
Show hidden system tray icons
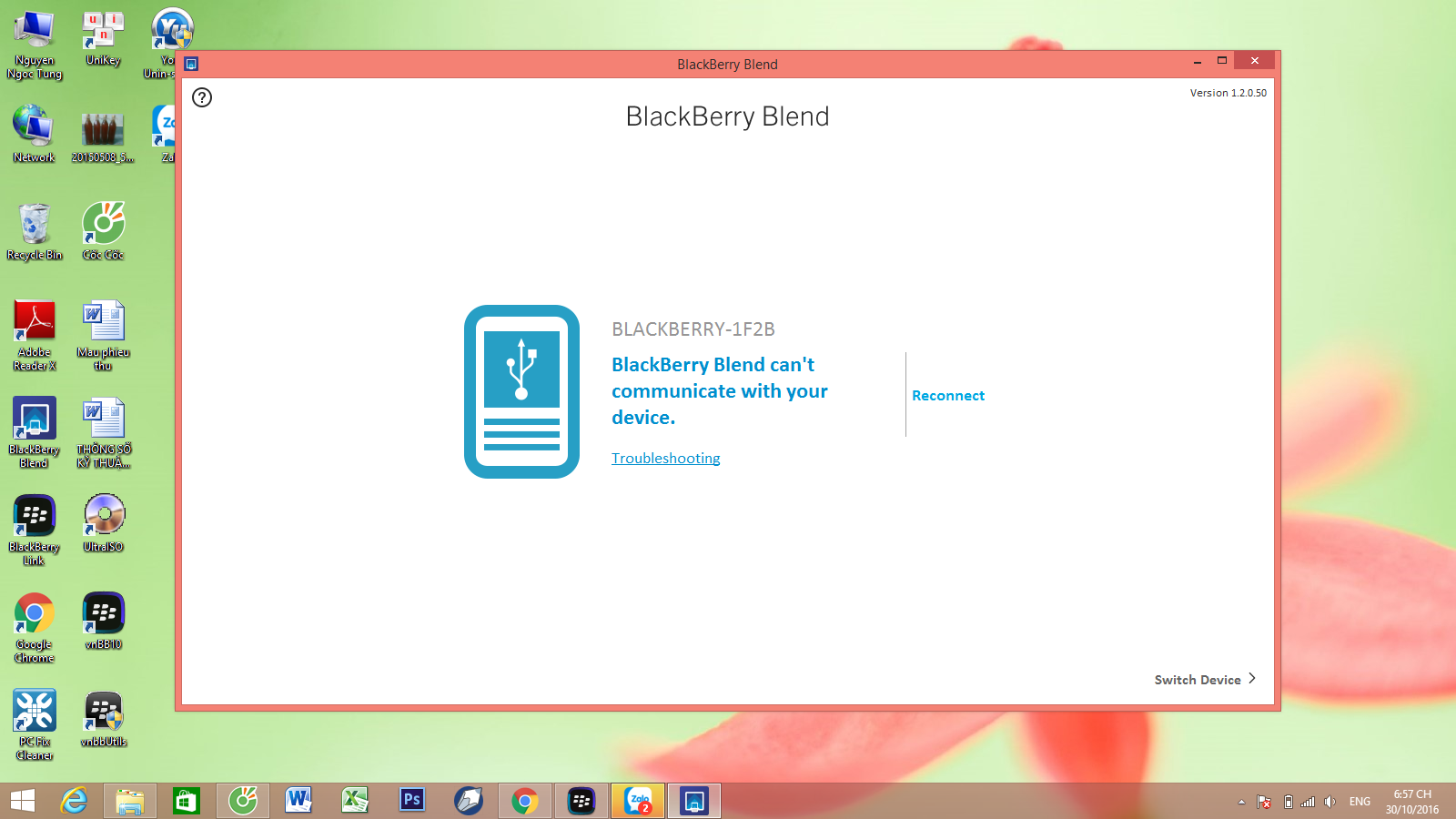point(1241,802)
